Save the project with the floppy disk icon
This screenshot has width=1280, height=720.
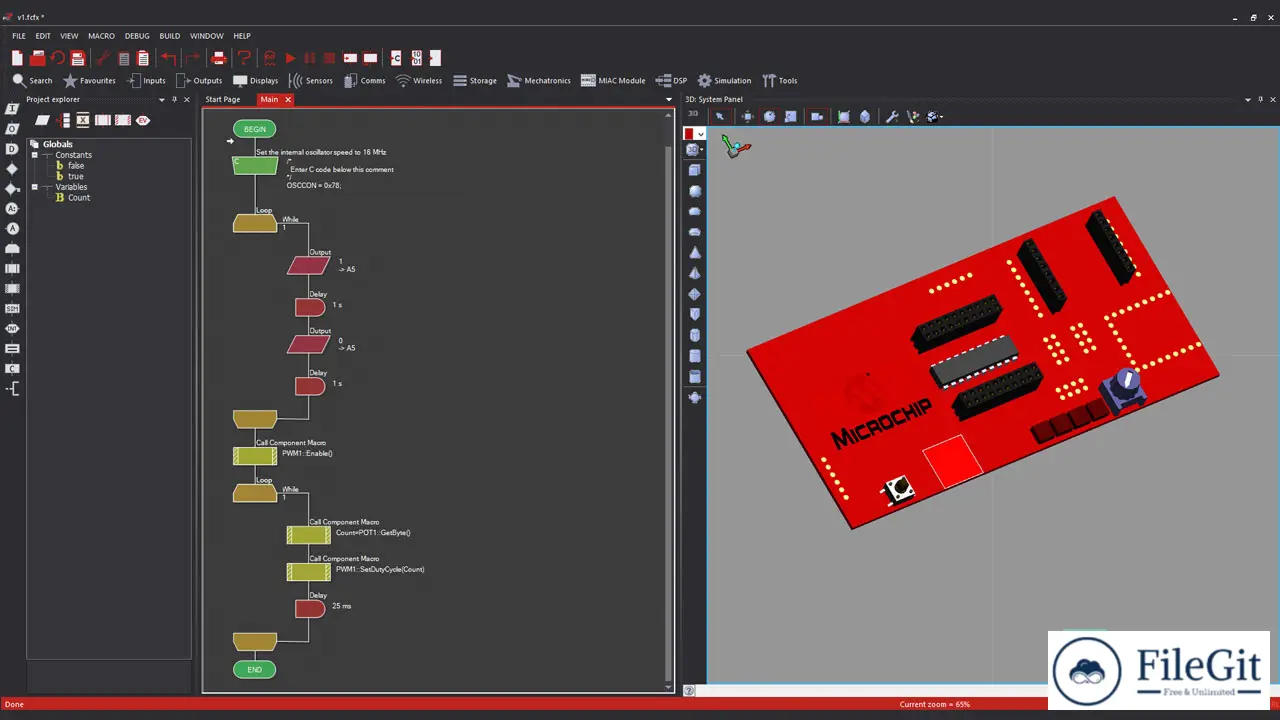(x=77, y=58)
